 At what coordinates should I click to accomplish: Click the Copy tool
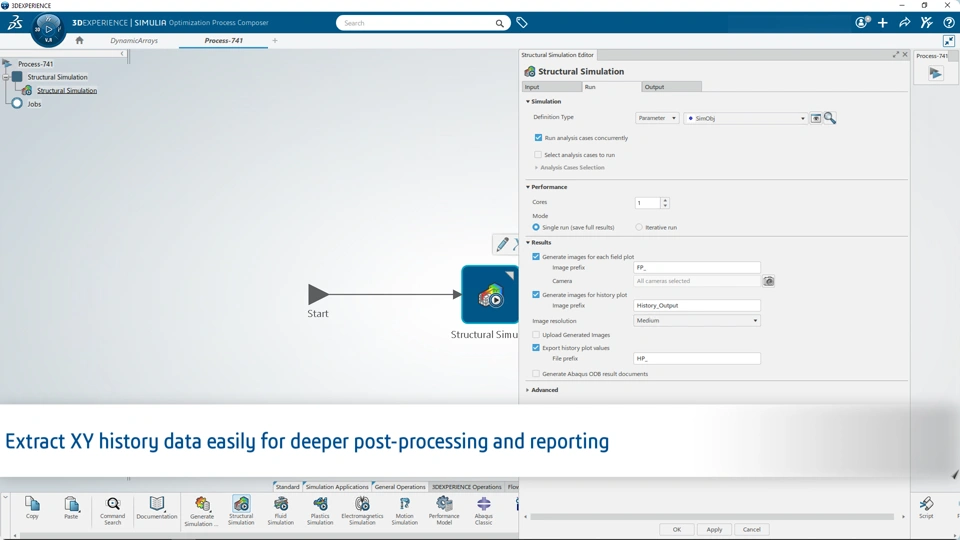point(32,508)
